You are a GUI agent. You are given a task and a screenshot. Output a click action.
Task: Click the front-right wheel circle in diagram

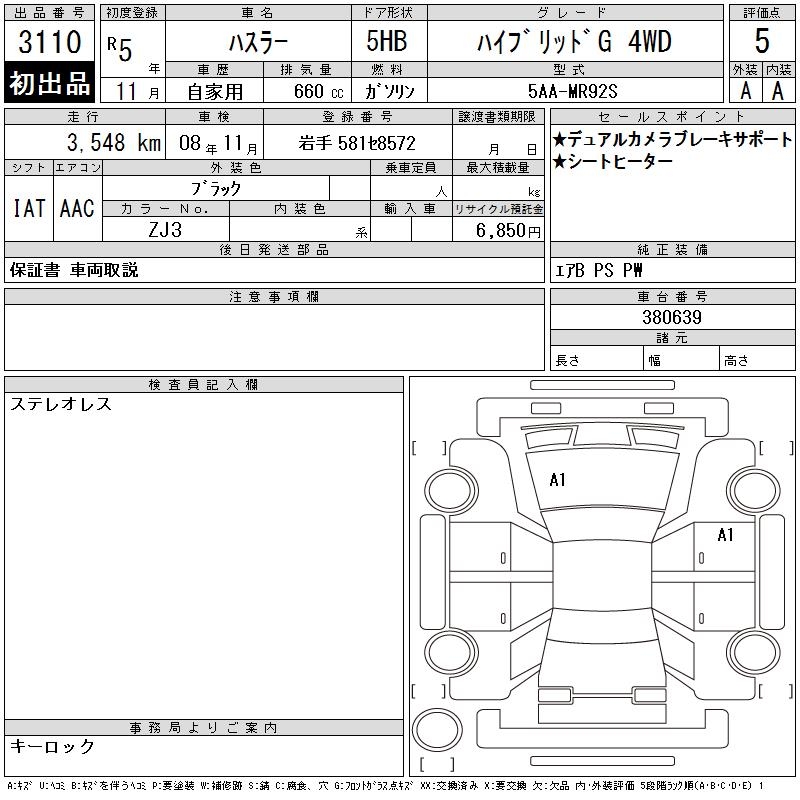[753, 491]
